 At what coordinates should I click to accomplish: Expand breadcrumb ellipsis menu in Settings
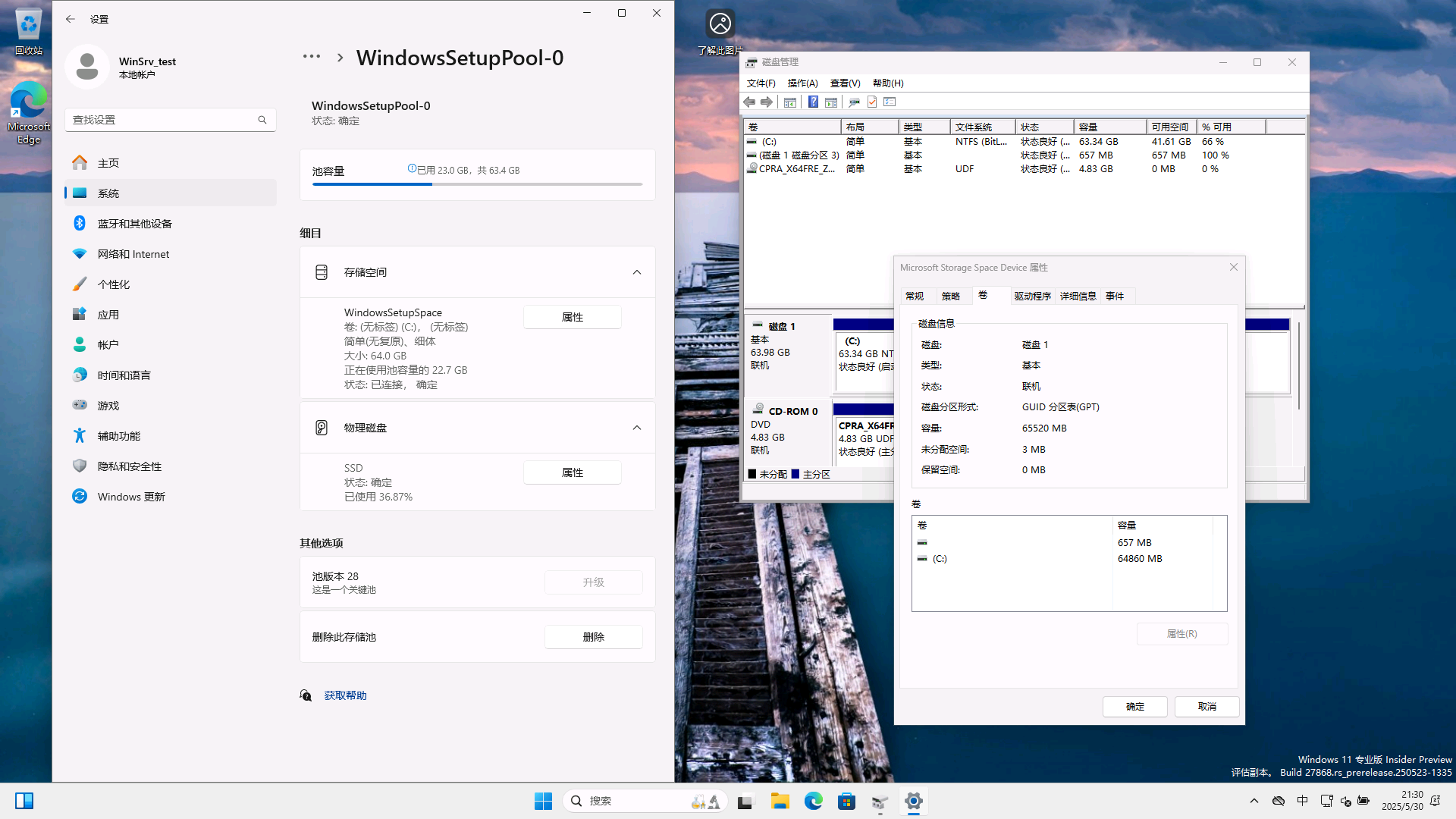pos(312,57)
